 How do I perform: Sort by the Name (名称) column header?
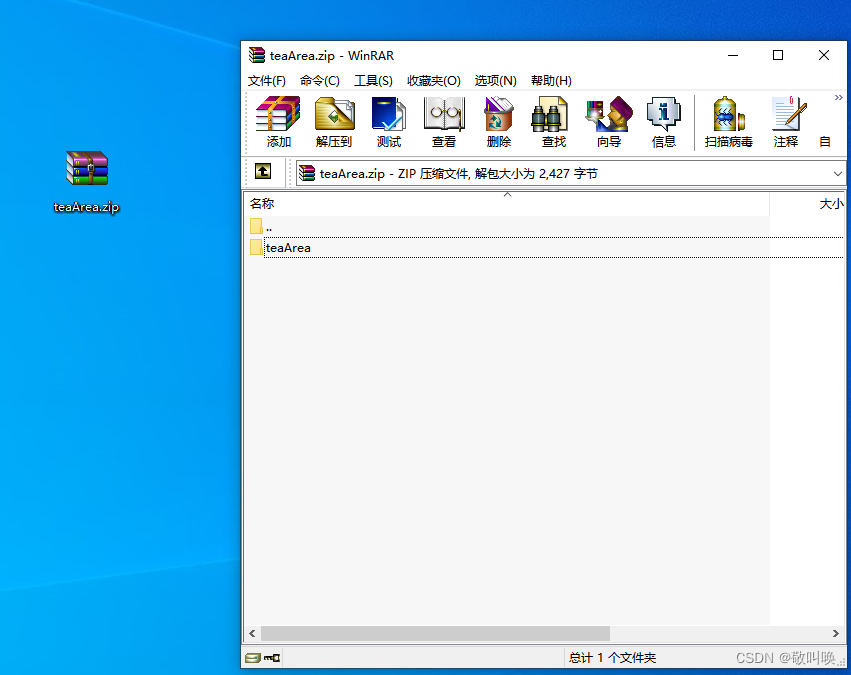click(x=506, y=203)
